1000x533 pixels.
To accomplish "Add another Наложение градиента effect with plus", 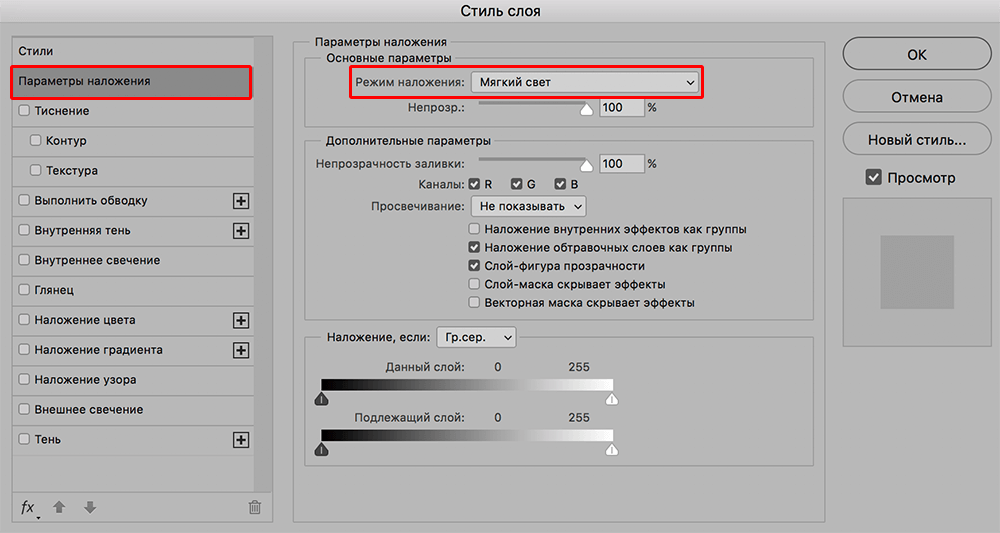I will 241,350.
